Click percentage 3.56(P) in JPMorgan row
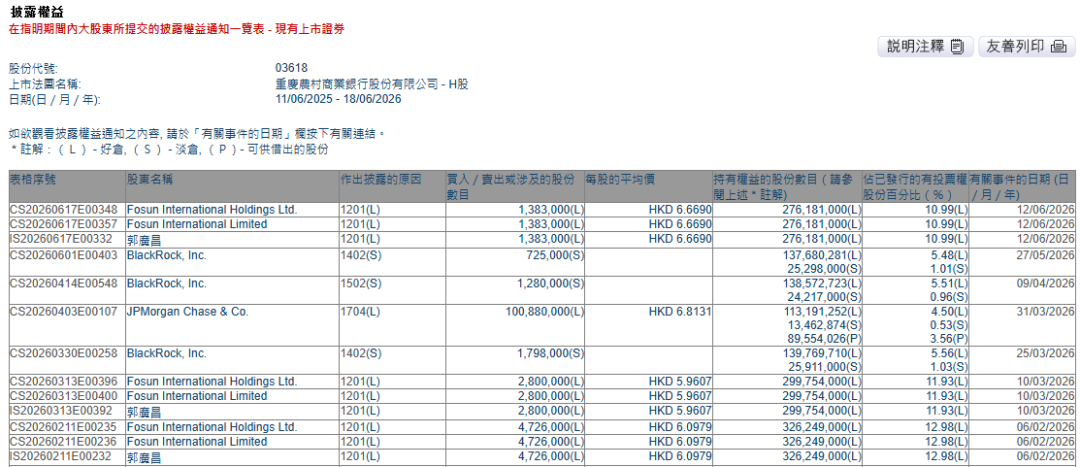Viewport: 1080px width, 467px height. (950, 338)
